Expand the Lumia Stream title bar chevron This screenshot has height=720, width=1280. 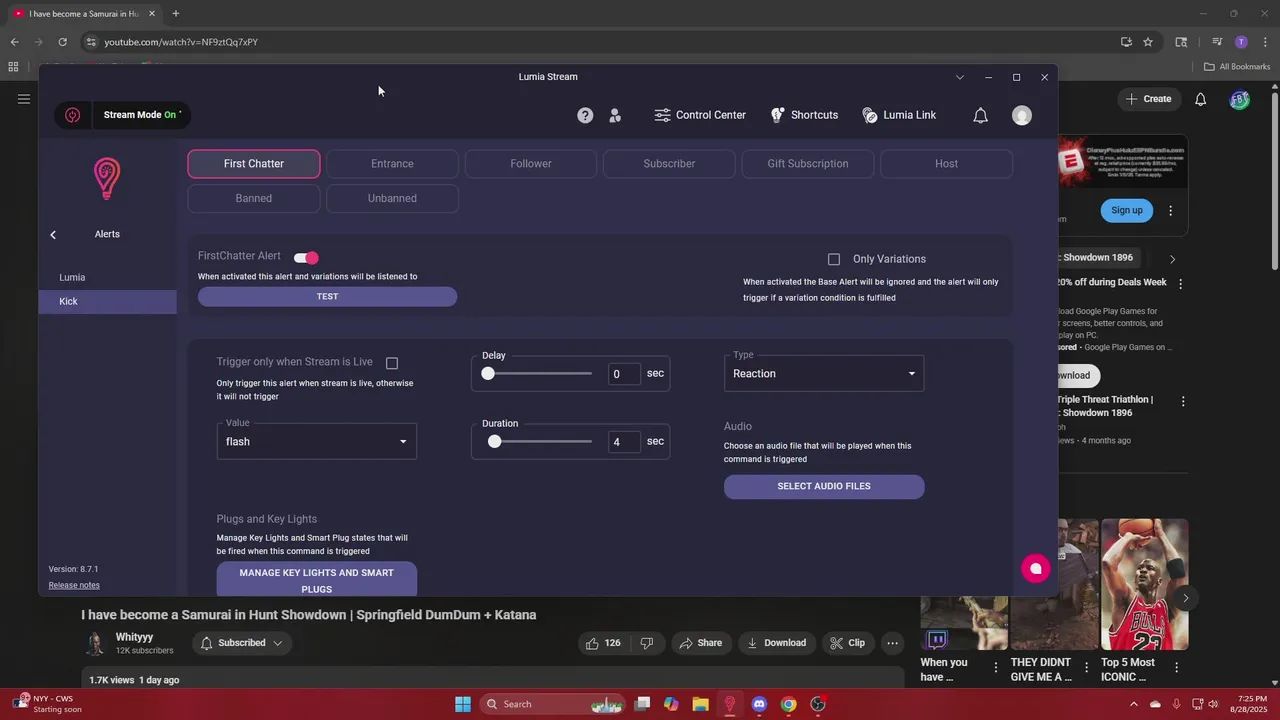960,77
